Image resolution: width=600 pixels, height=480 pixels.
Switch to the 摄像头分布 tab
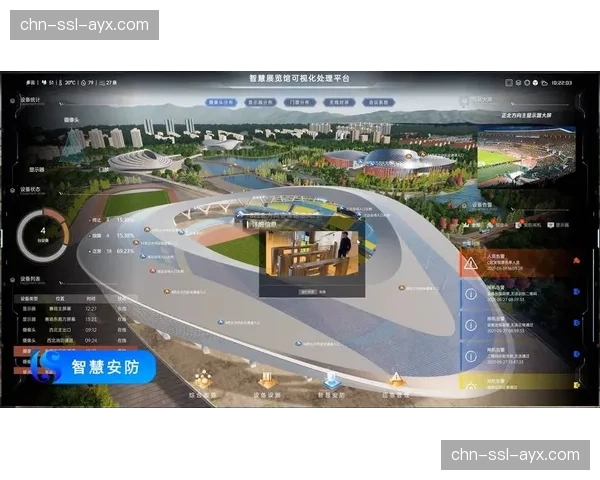[221, 103]
